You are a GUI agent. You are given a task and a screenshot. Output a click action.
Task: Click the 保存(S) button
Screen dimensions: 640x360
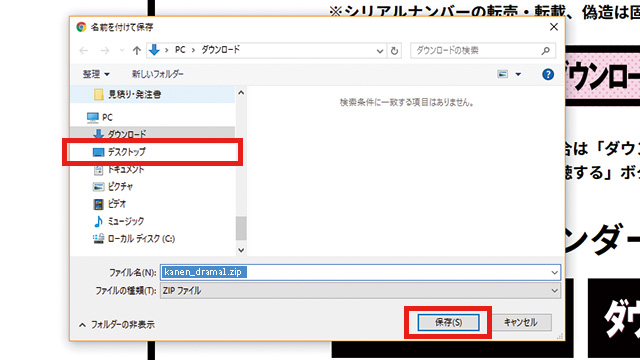448,322
